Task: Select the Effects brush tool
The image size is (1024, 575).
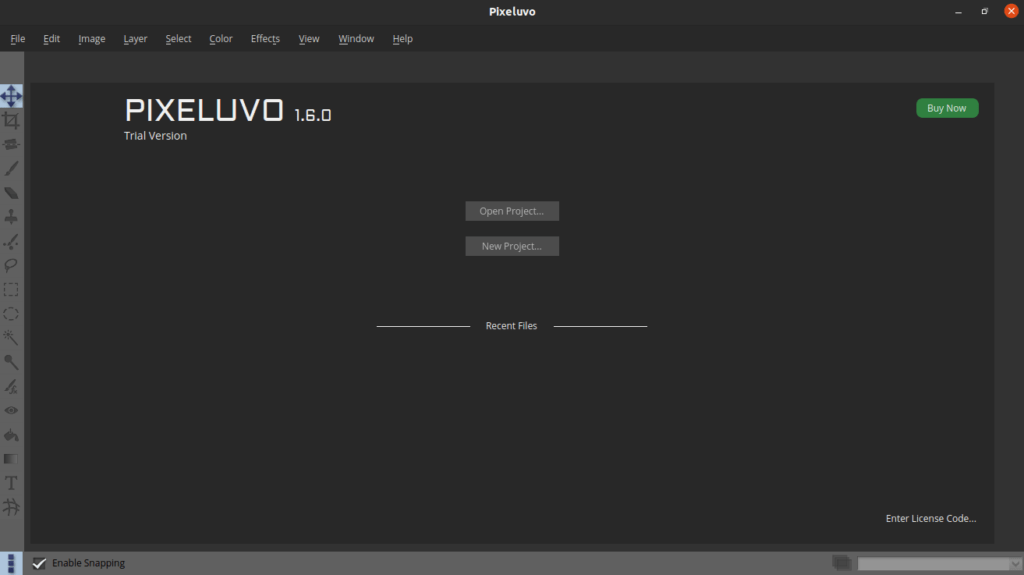Action: point(11,386)
